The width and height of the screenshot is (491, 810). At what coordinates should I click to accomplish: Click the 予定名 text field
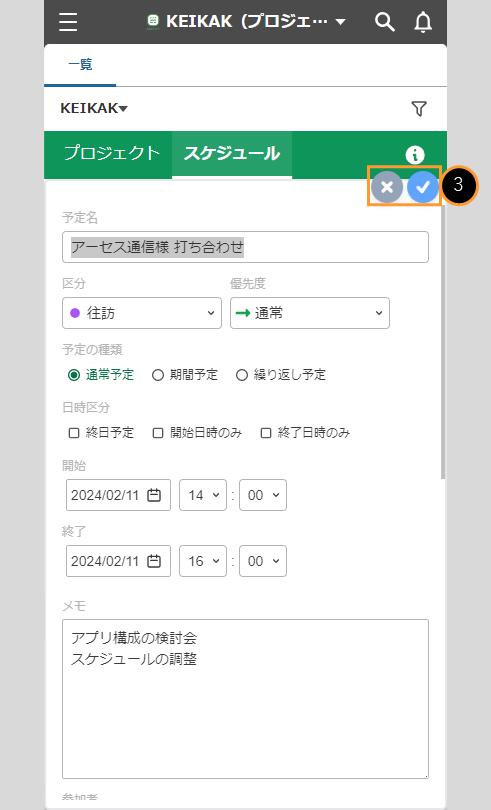click(x=245, y=247)
